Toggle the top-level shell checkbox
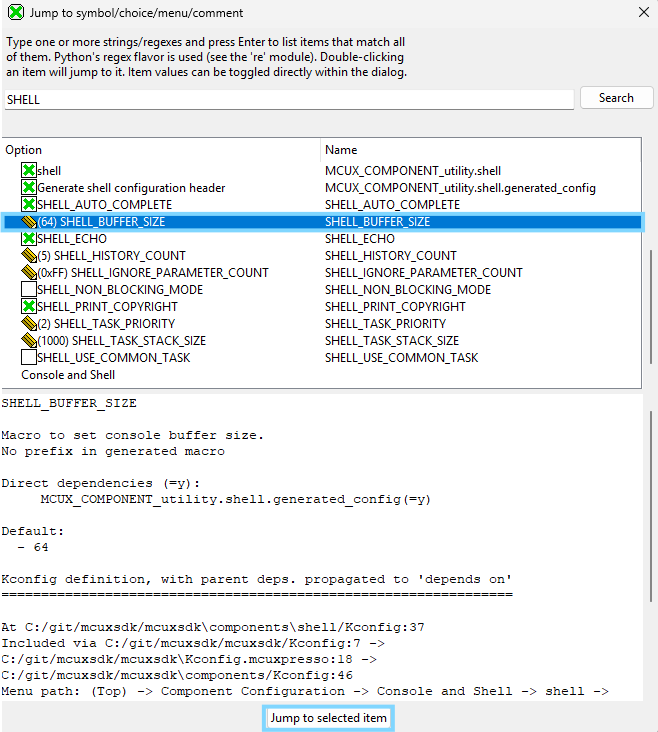 pyautogui.click(x=29, y=171)
